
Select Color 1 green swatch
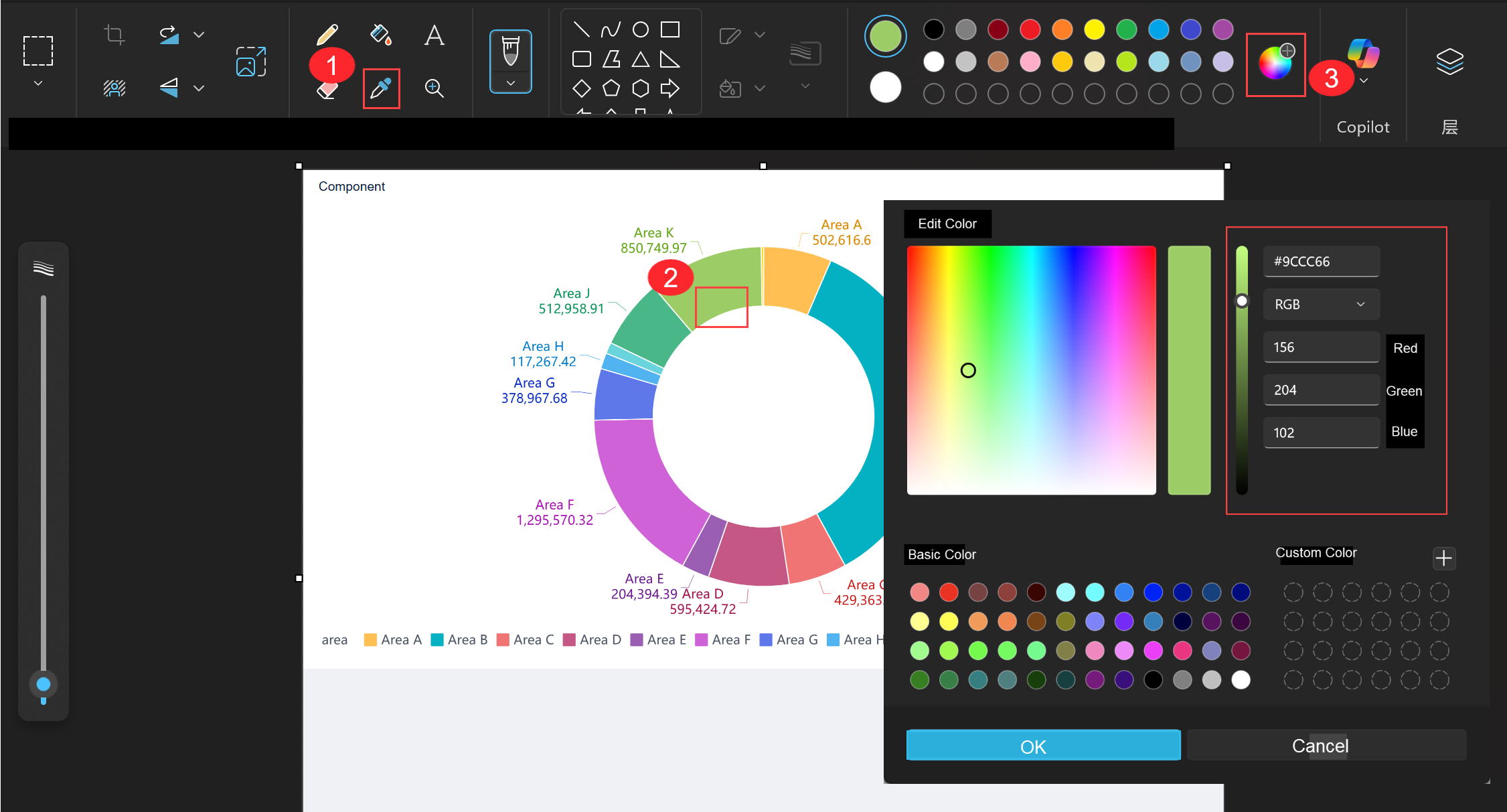click(x=886, y=36)
